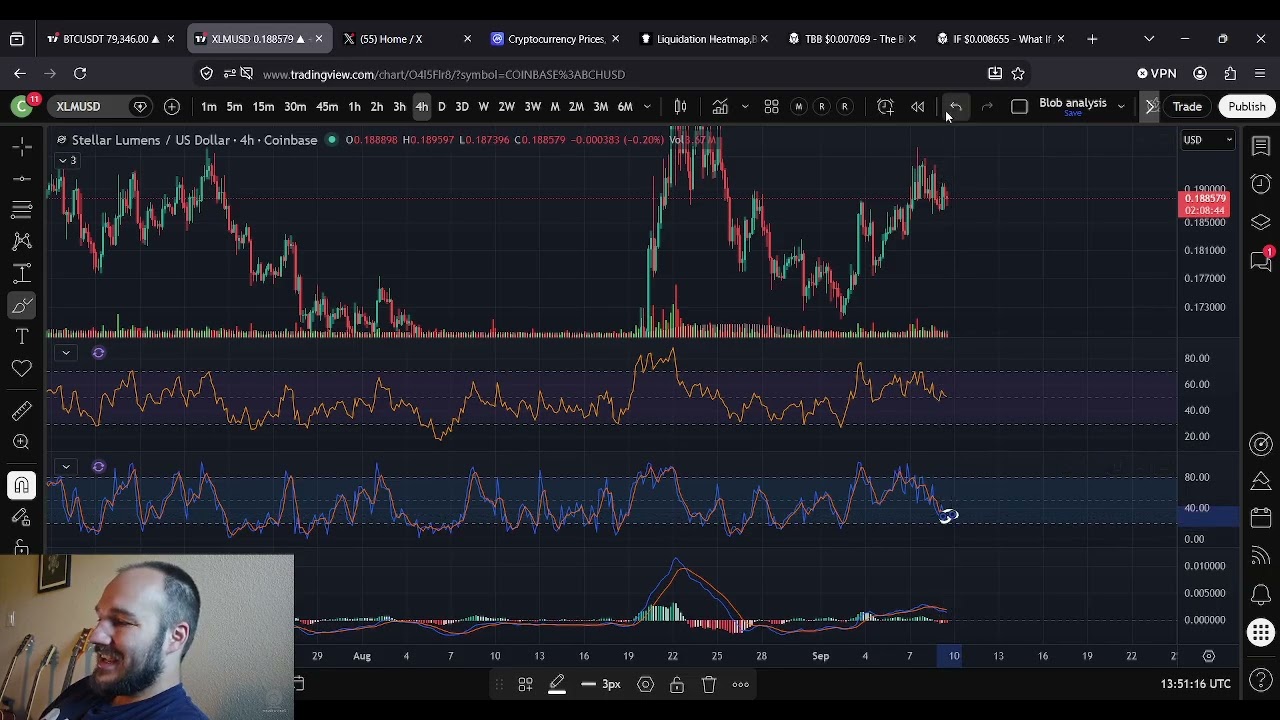The height and width of the screenshot is (720, 1280).
Task: Open the watchlist panel in right sidebar
Action: 1260,147
